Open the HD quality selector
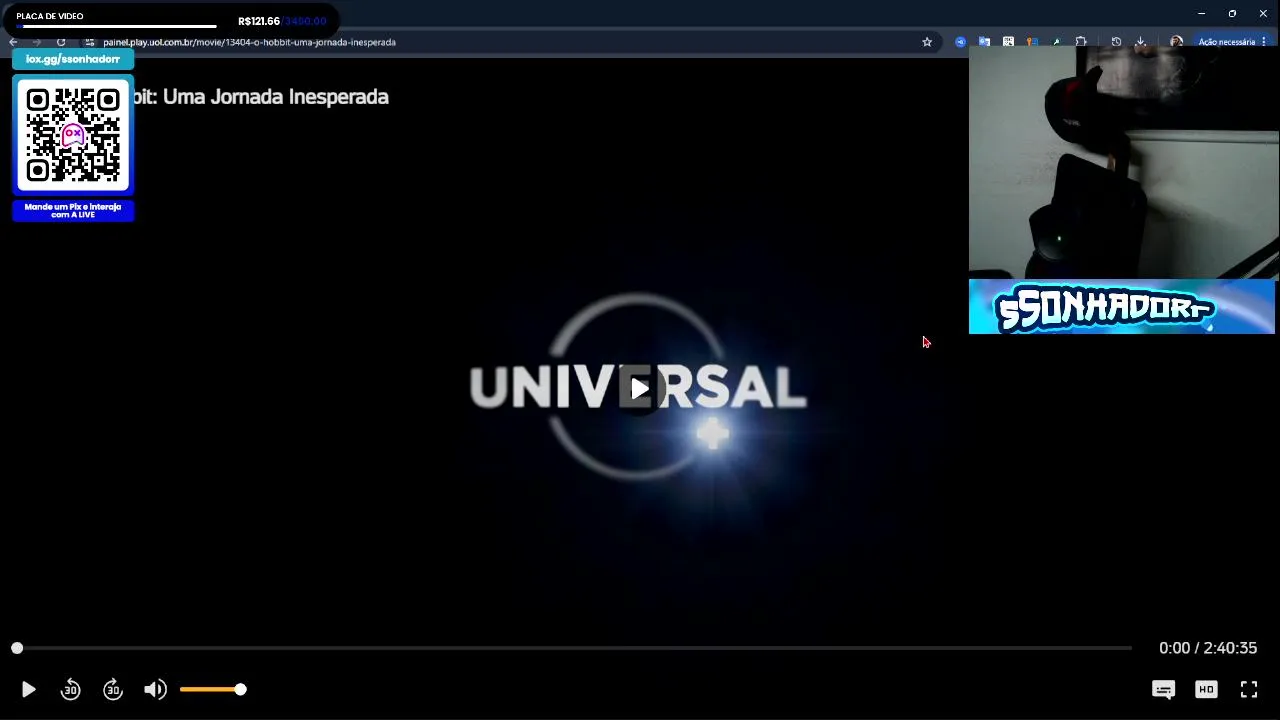The width and height of the screenshot is (1280, 720). tap(1206, 689)
